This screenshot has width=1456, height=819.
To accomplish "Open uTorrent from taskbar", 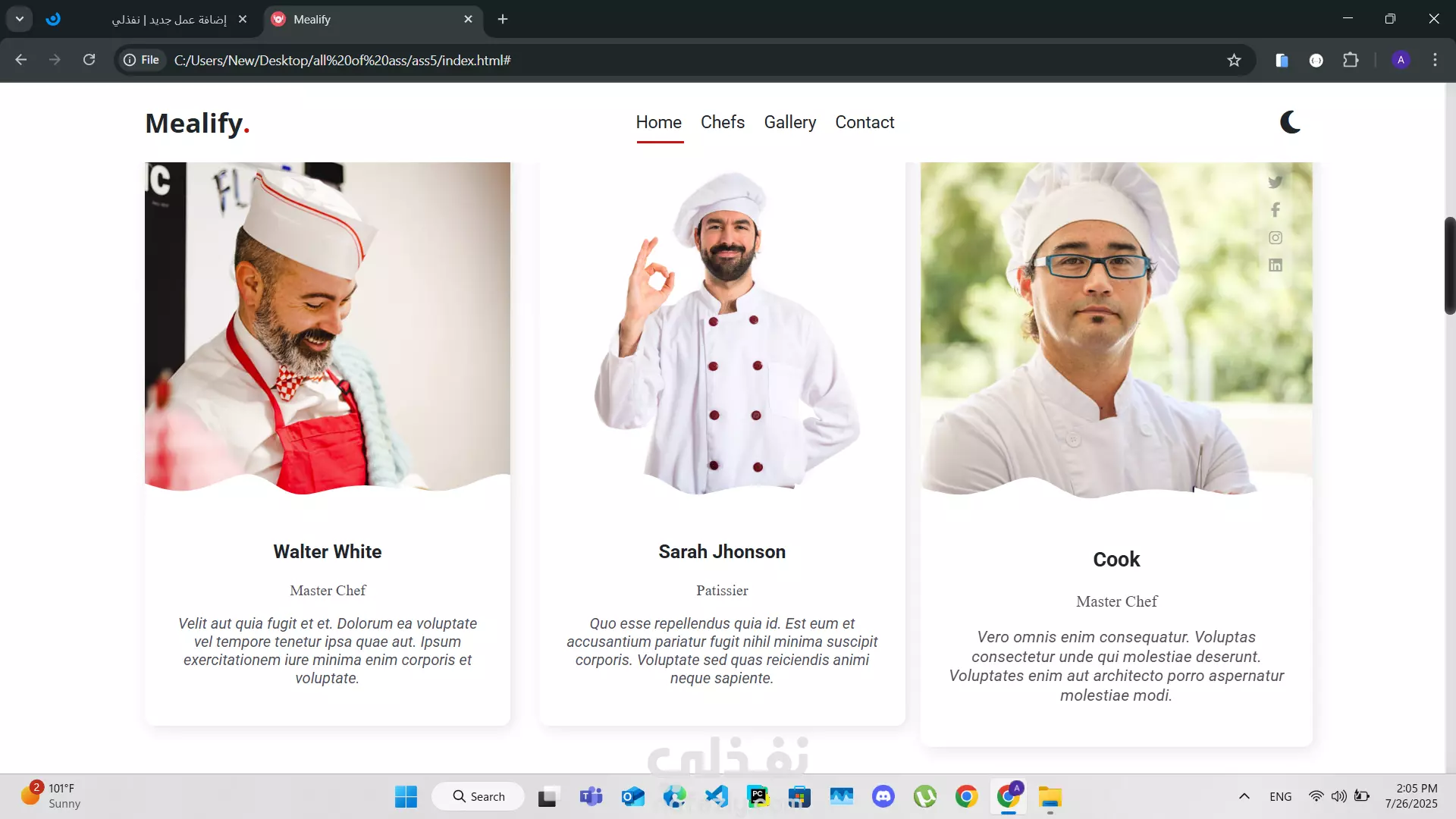I will tap(925, 797).
